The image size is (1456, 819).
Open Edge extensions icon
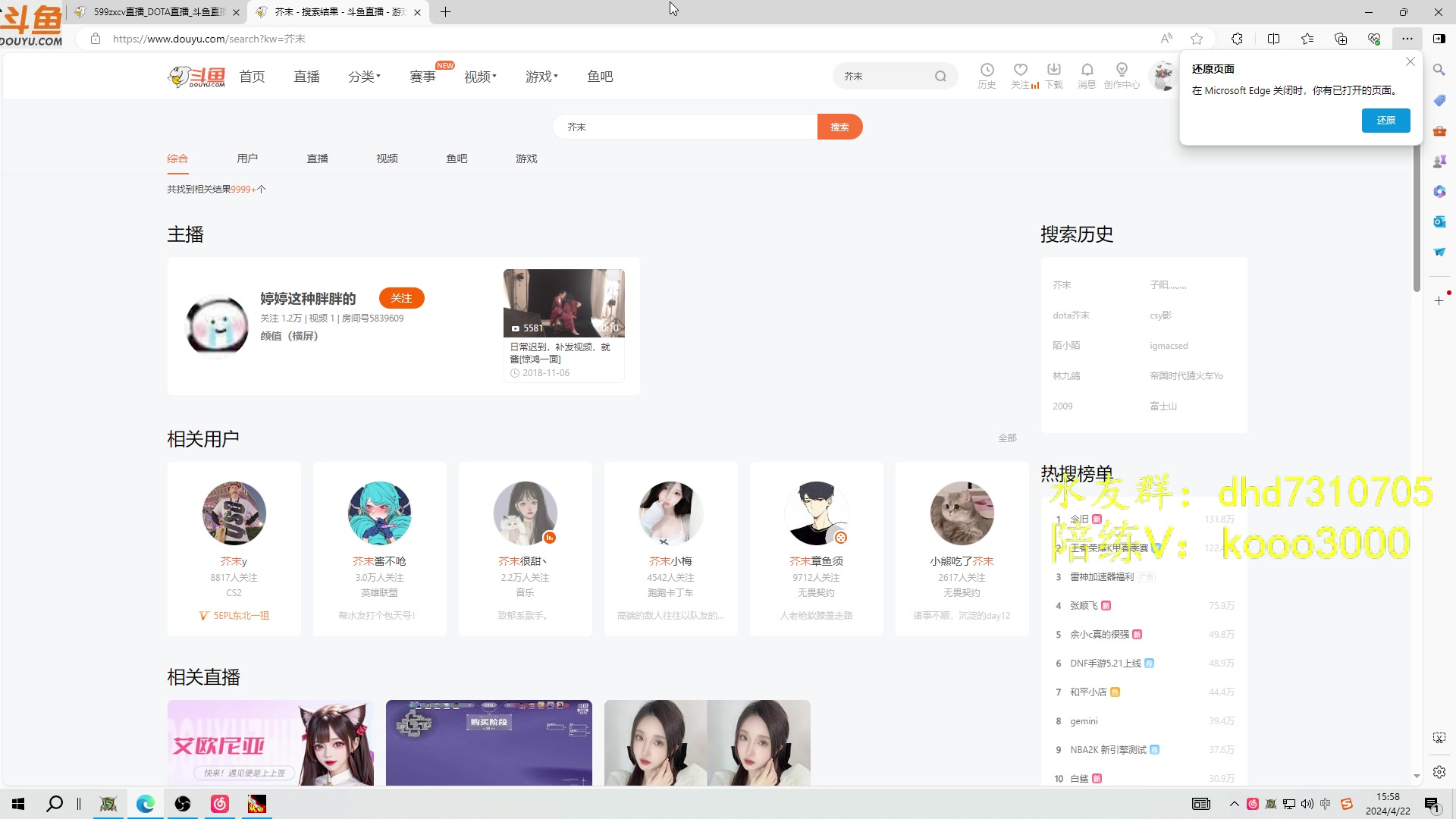coord(1237,39)
